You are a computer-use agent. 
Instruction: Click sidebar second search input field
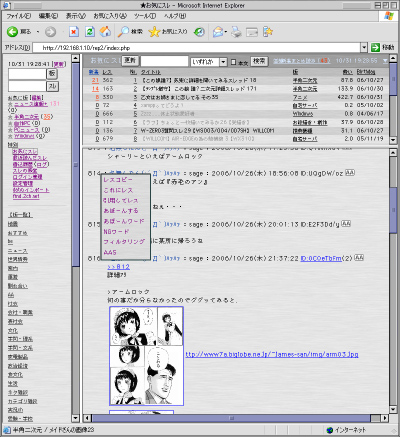point(27,86)
